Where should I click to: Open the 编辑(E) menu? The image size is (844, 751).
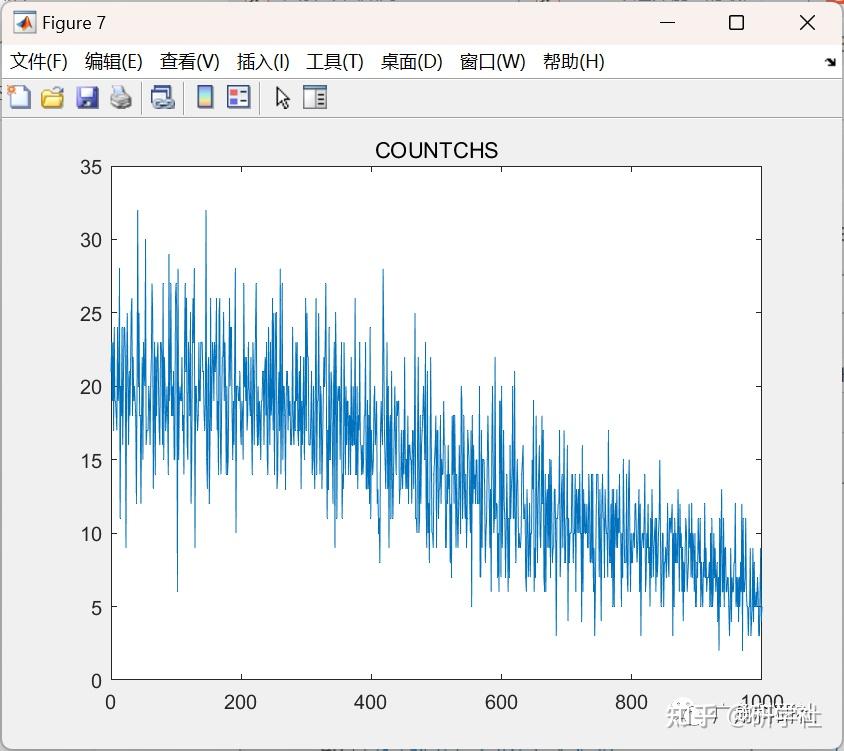114,61
